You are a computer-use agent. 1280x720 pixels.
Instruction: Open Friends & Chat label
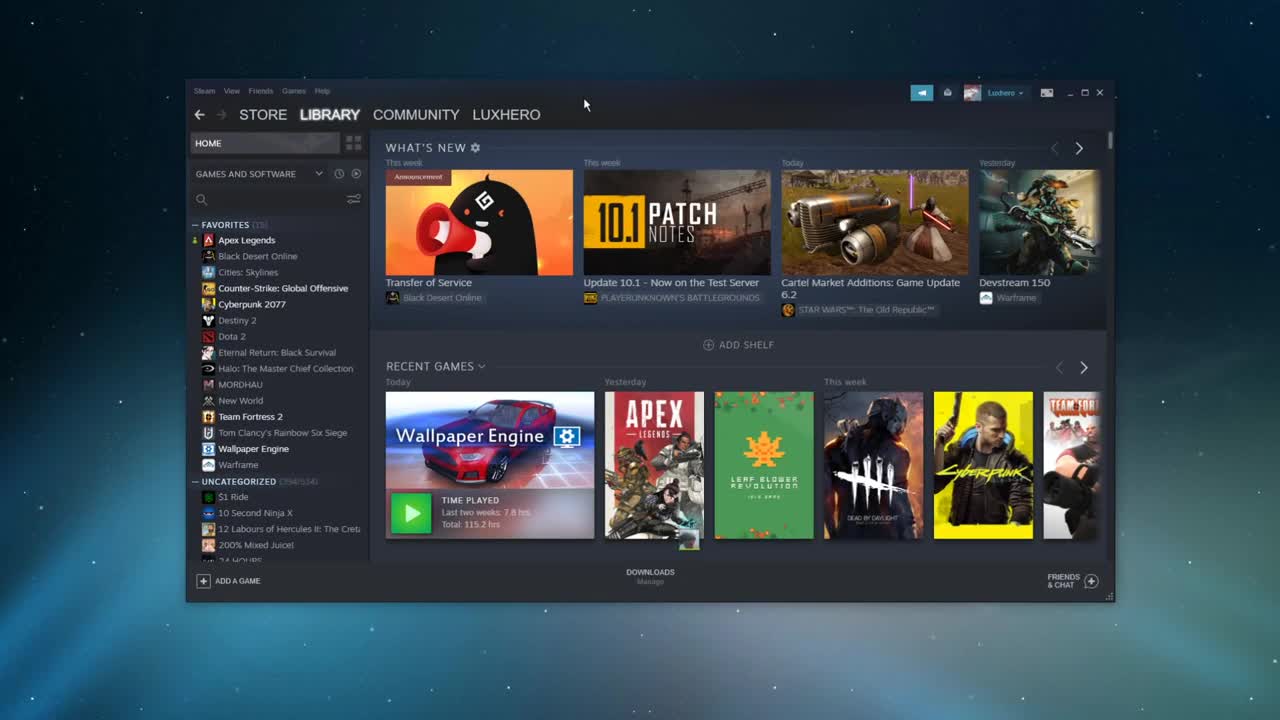(1063, 581)
